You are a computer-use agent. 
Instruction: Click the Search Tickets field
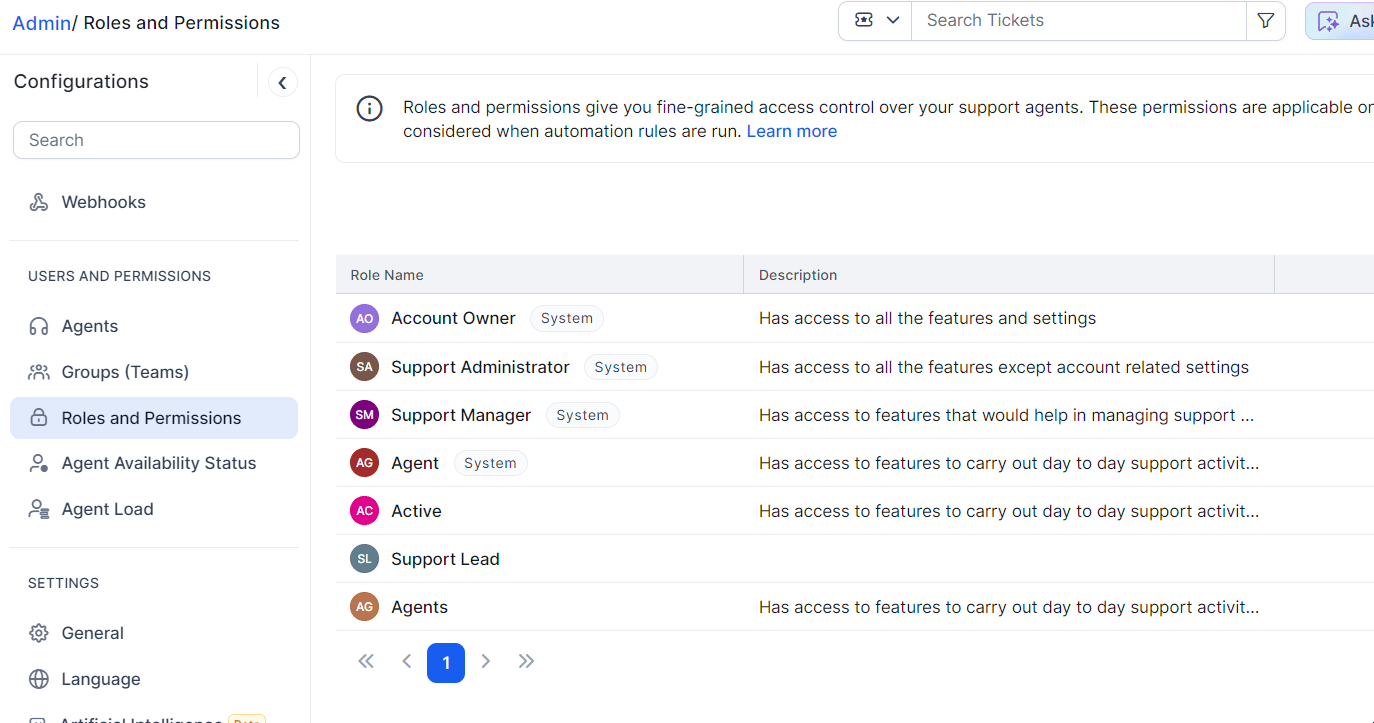point(1079,20)
